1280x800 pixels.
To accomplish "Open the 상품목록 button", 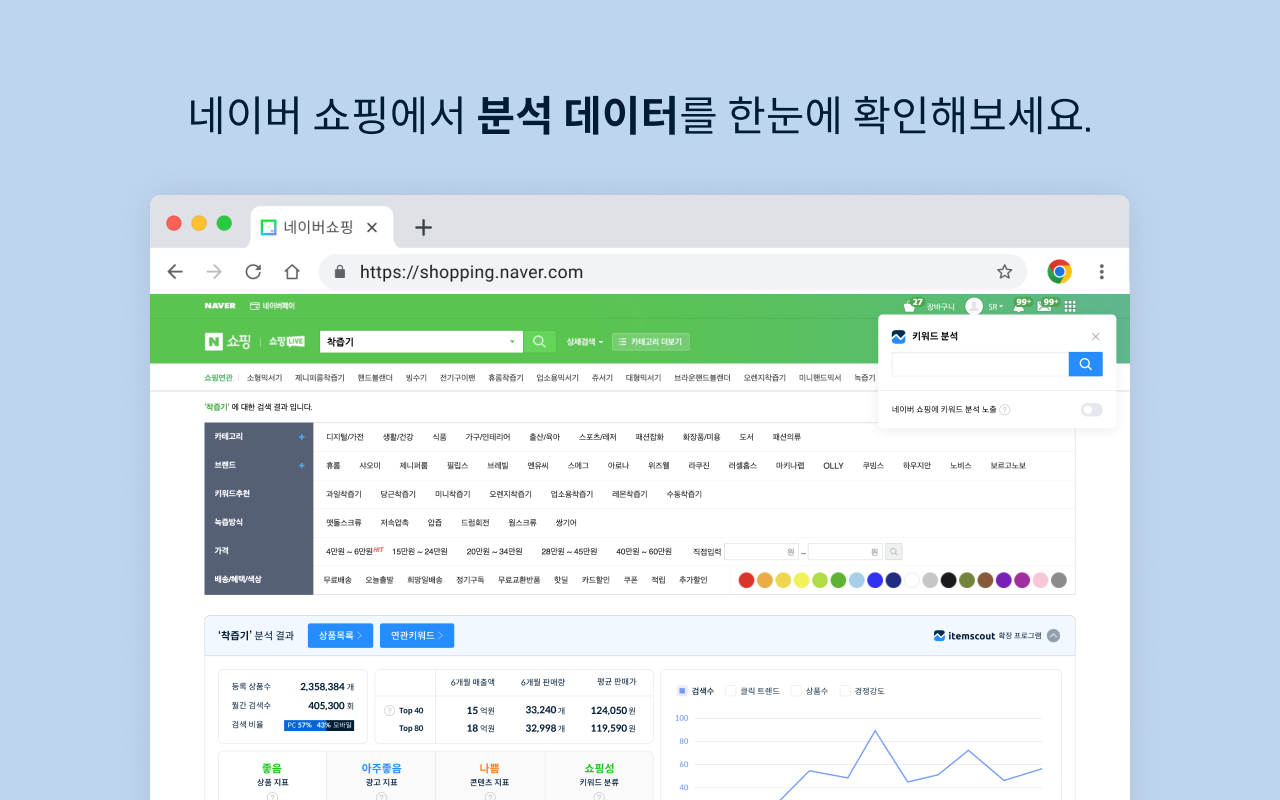I will tap(340, 635).
